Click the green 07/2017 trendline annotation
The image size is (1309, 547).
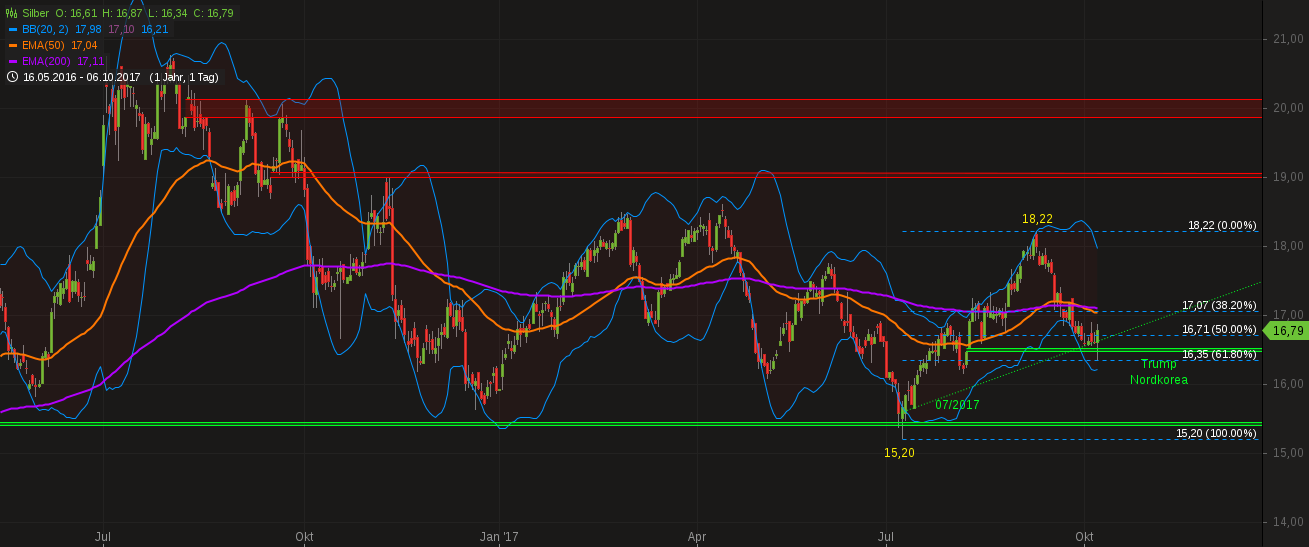pyautogui.click(x=957, y=405)
